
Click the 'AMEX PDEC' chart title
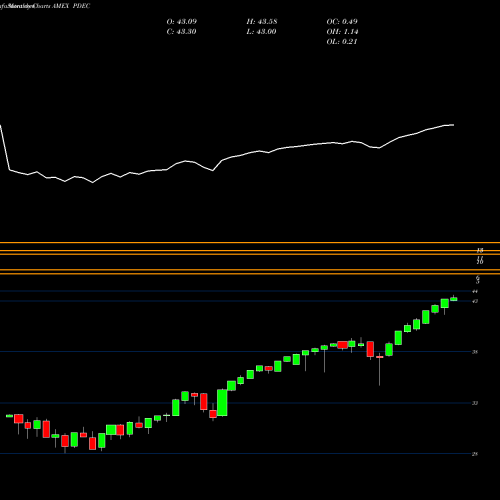click(x=71, y=6)
